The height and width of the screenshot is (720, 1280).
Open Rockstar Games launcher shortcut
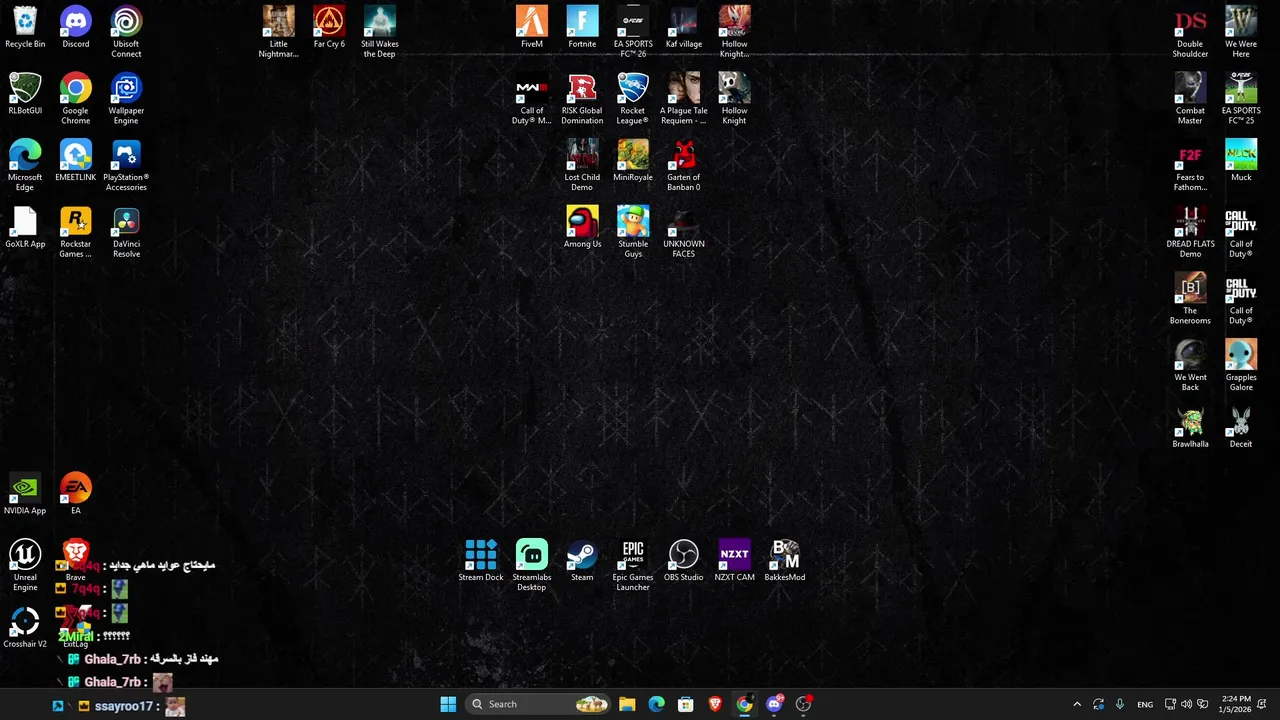click(76, 232)
